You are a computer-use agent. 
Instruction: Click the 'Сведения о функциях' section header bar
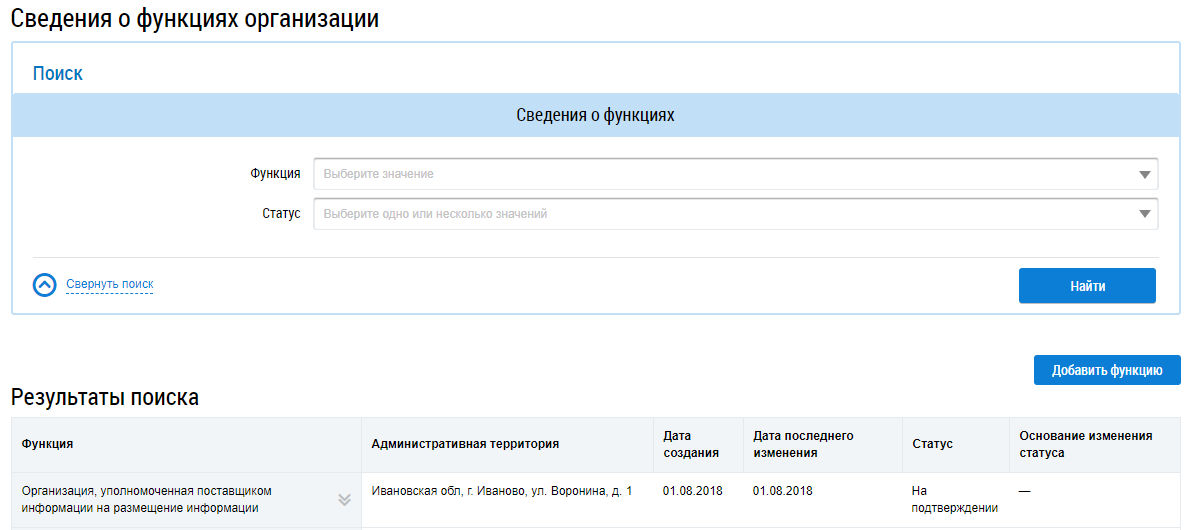pos(595,116)
